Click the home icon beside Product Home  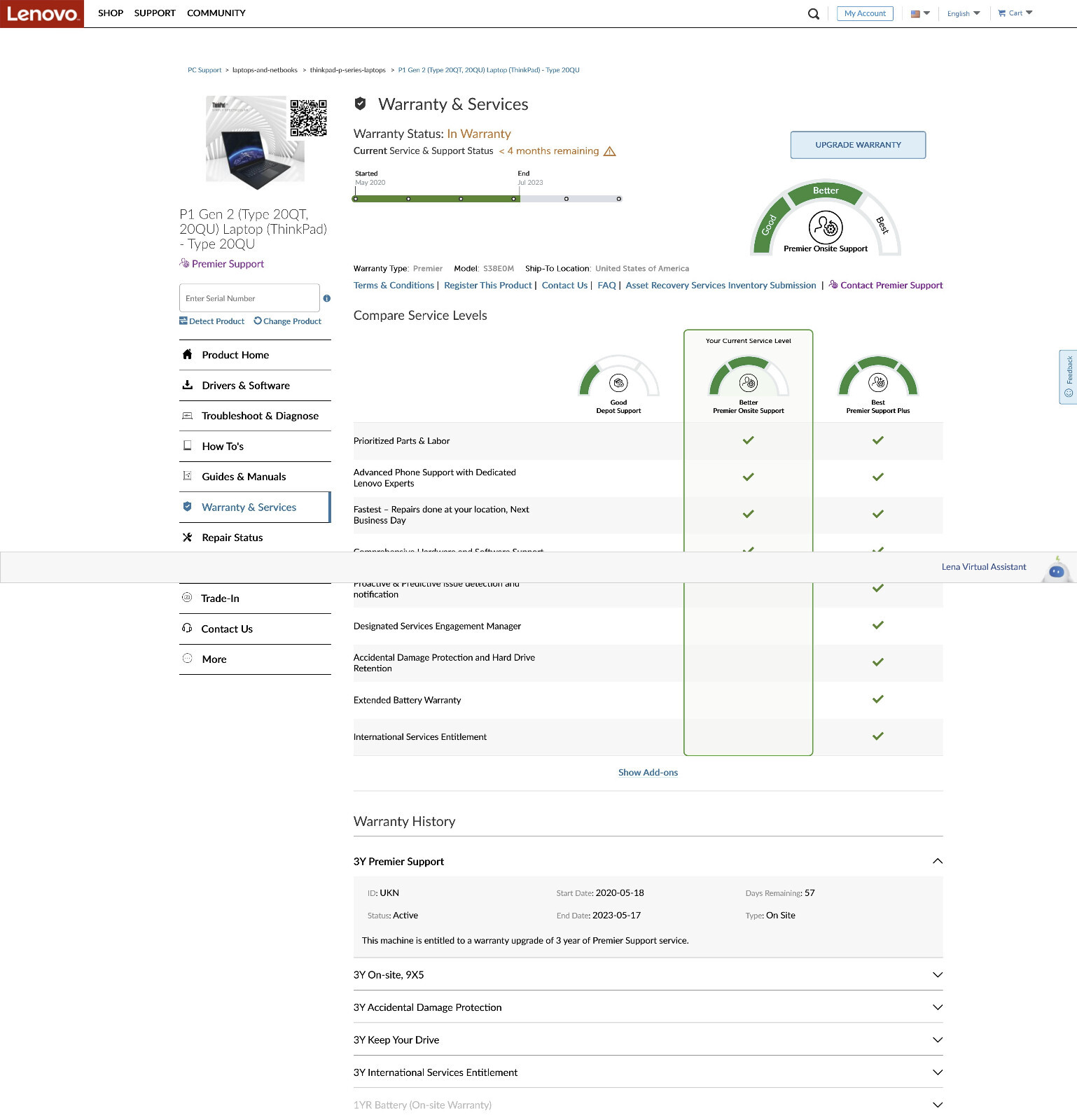187,354
